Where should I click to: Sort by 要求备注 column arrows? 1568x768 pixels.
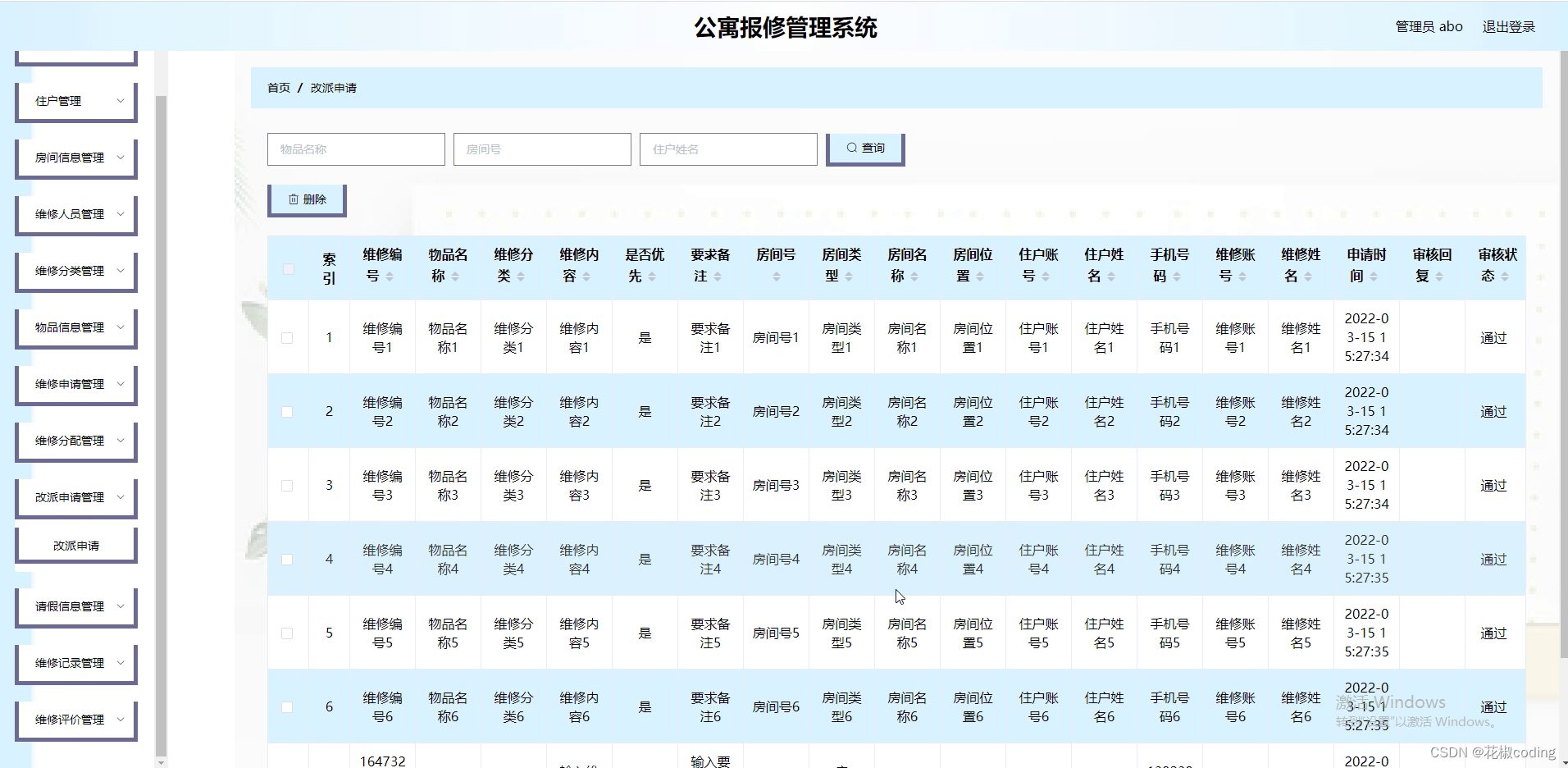(x=718, y=277)
